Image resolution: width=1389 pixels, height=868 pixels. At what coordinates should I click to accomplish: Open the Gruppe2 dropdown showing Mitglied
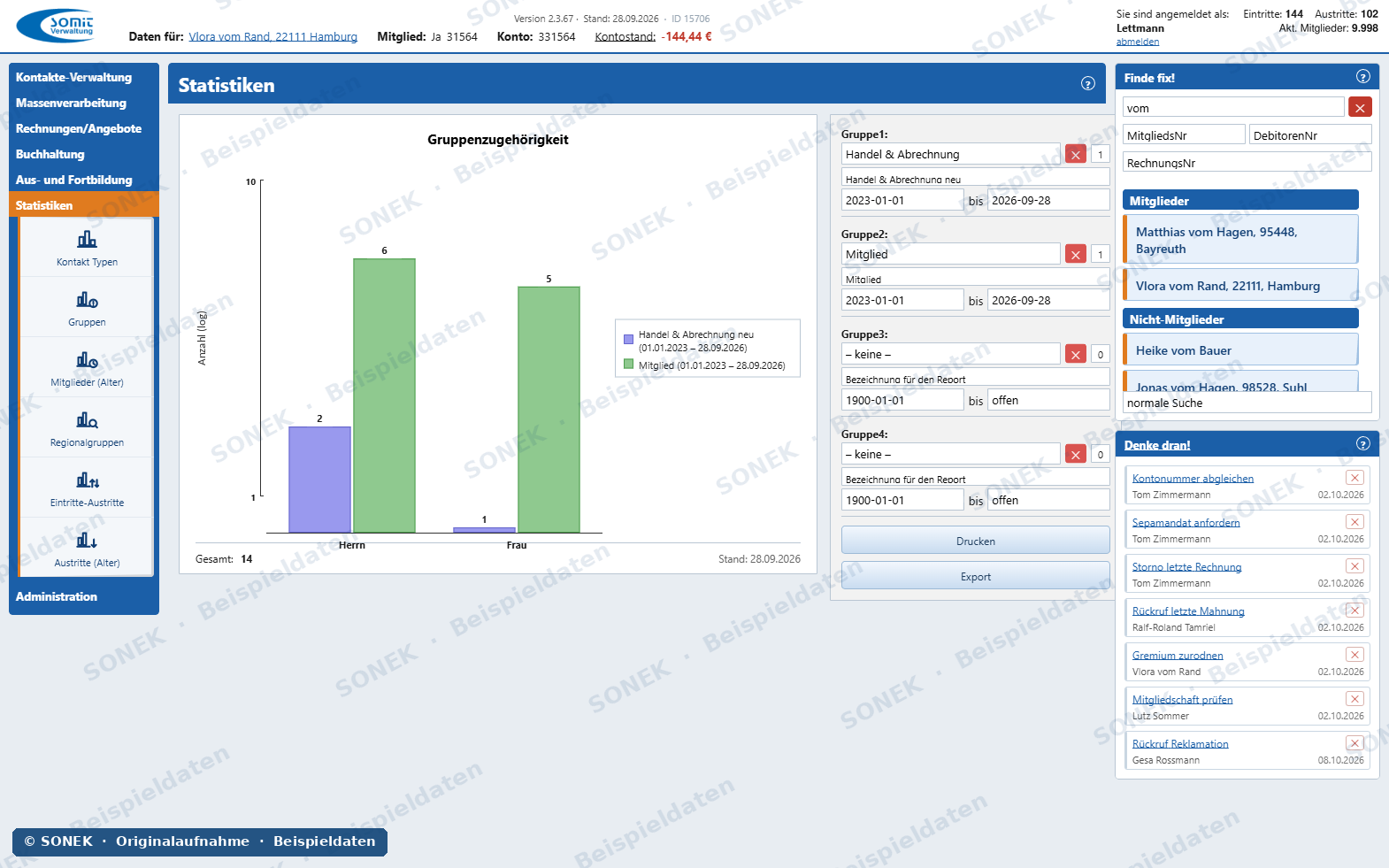click(x=951, y=254)
